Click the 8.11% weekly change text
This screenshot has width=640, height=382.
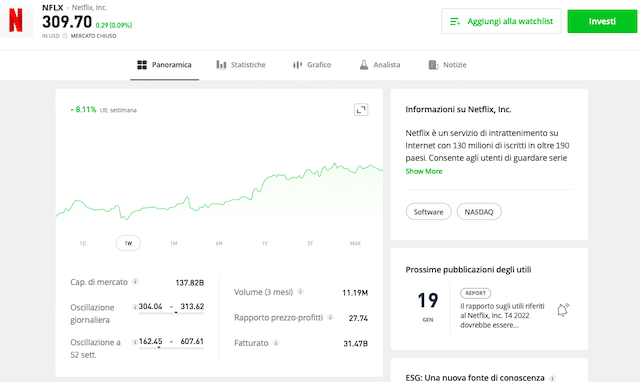[x=86, y=109]
